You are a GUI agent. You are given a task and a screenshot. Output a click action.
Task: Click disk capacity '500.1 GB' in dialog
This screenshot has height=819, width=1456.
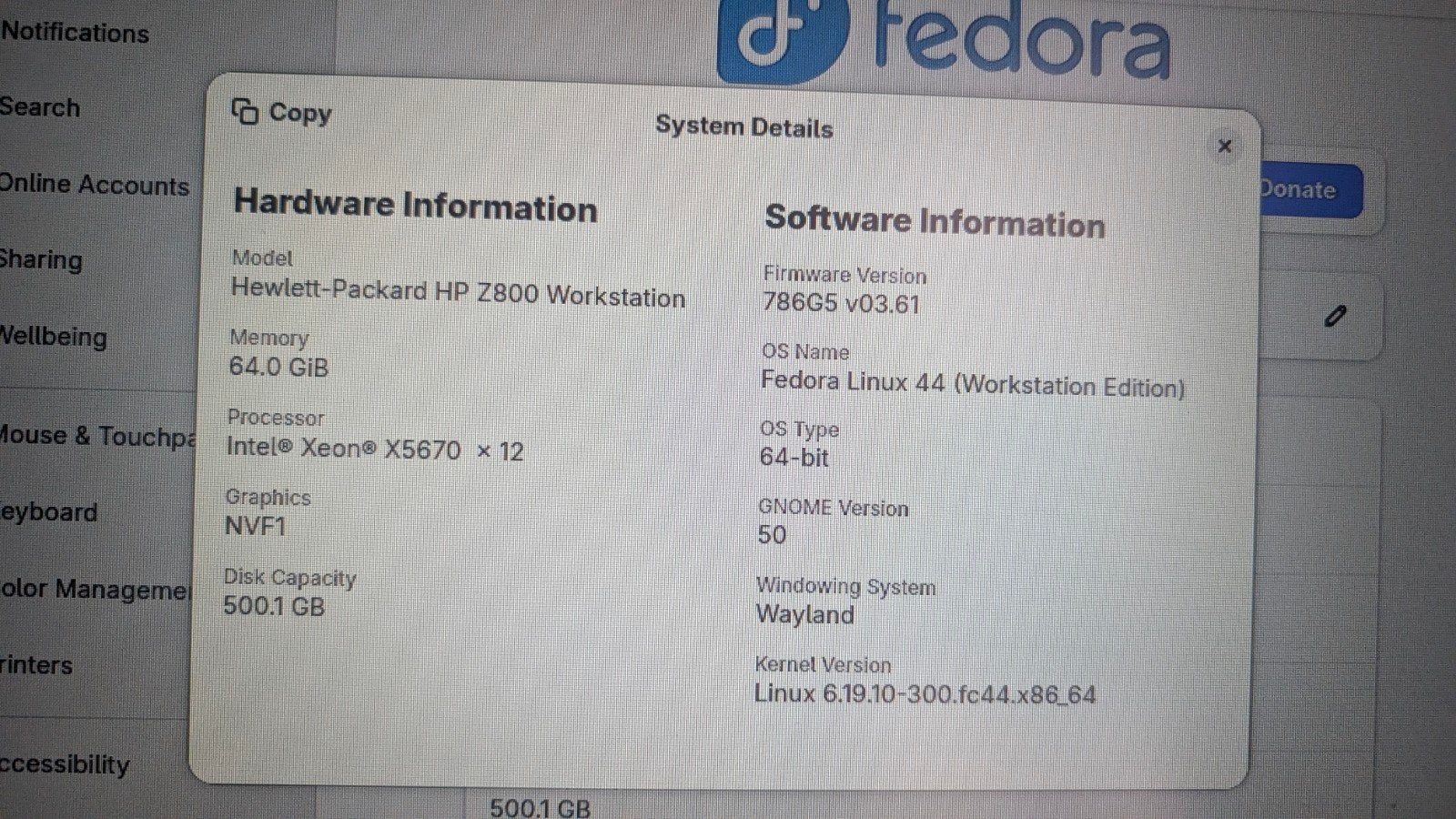274,606
